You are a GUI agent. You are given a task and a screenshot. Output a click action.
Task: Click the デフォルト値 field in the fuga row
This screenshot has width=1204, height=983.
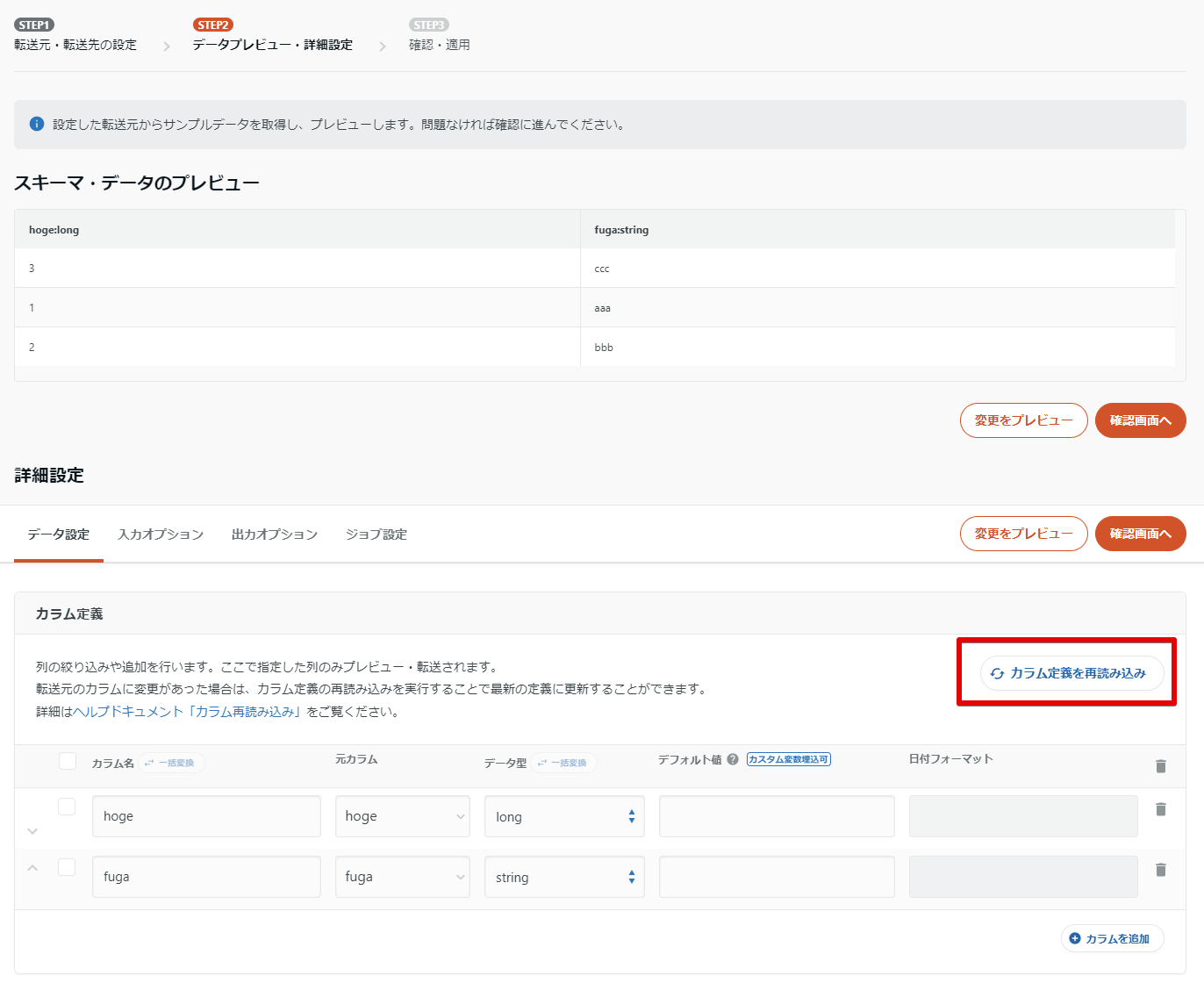point(777,877)
